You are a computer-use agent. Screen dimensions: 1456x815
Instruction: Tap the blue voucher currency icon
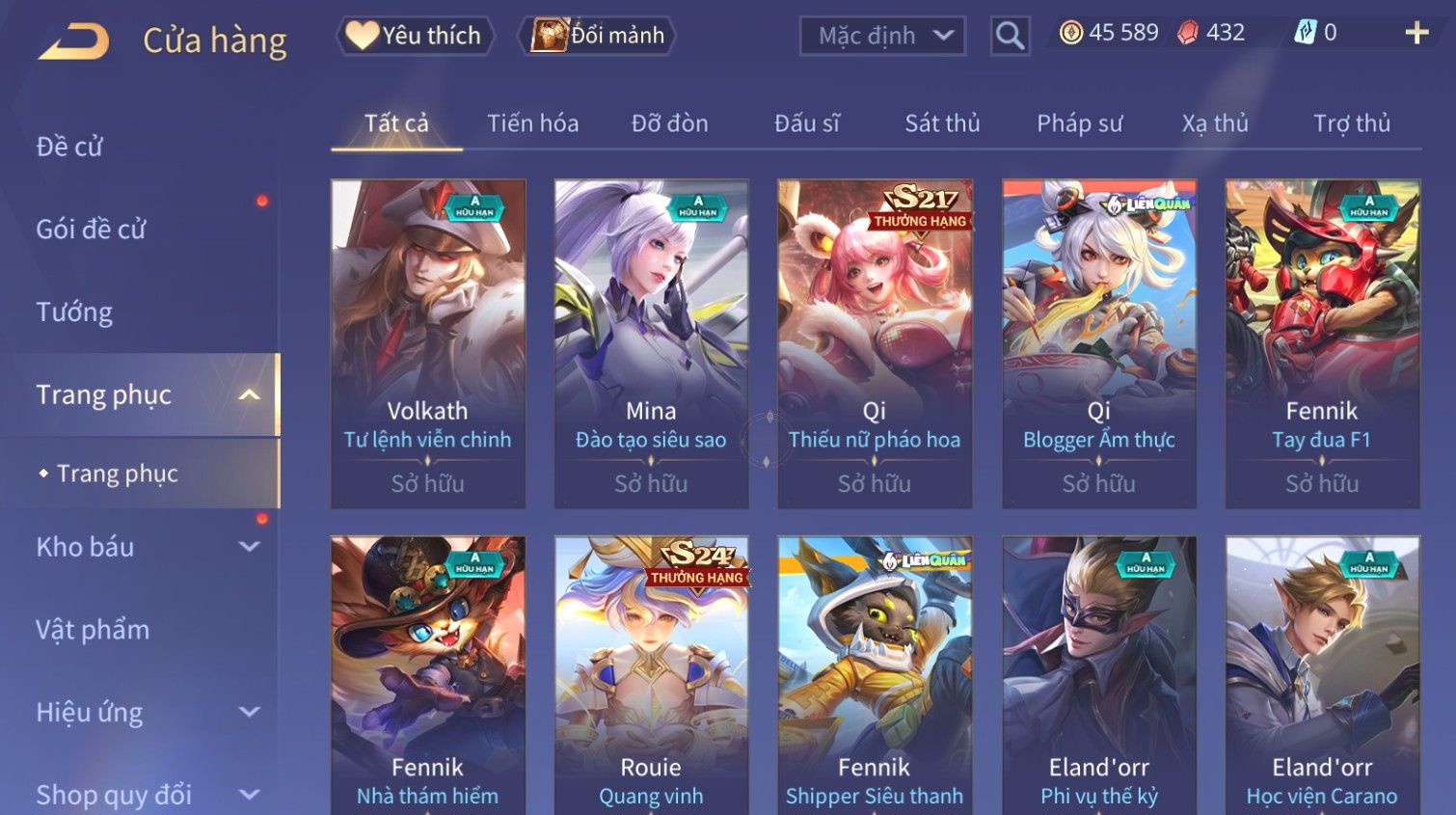[x=1305, y=33]
